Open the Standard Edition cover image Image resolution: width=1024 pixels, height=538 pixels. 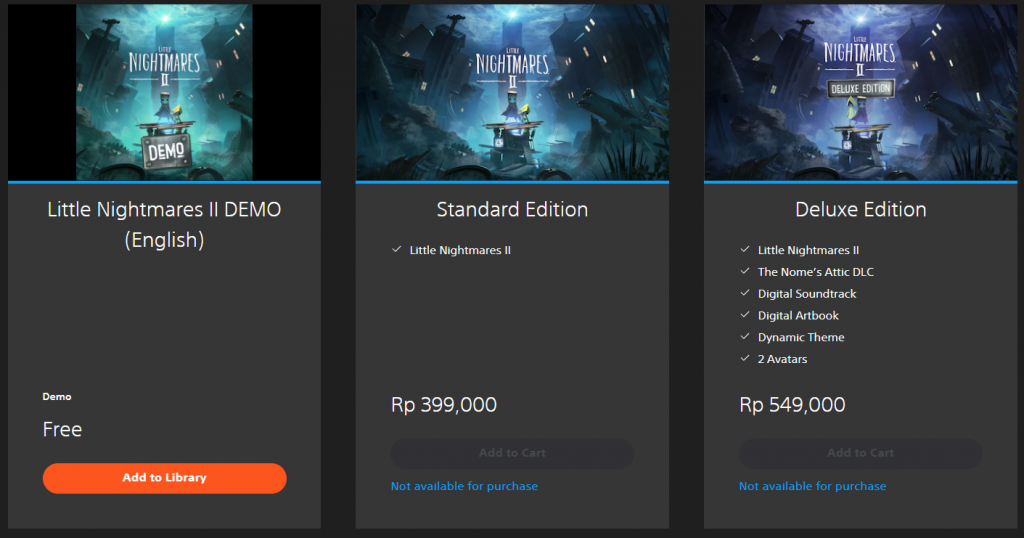coord(512,92)
